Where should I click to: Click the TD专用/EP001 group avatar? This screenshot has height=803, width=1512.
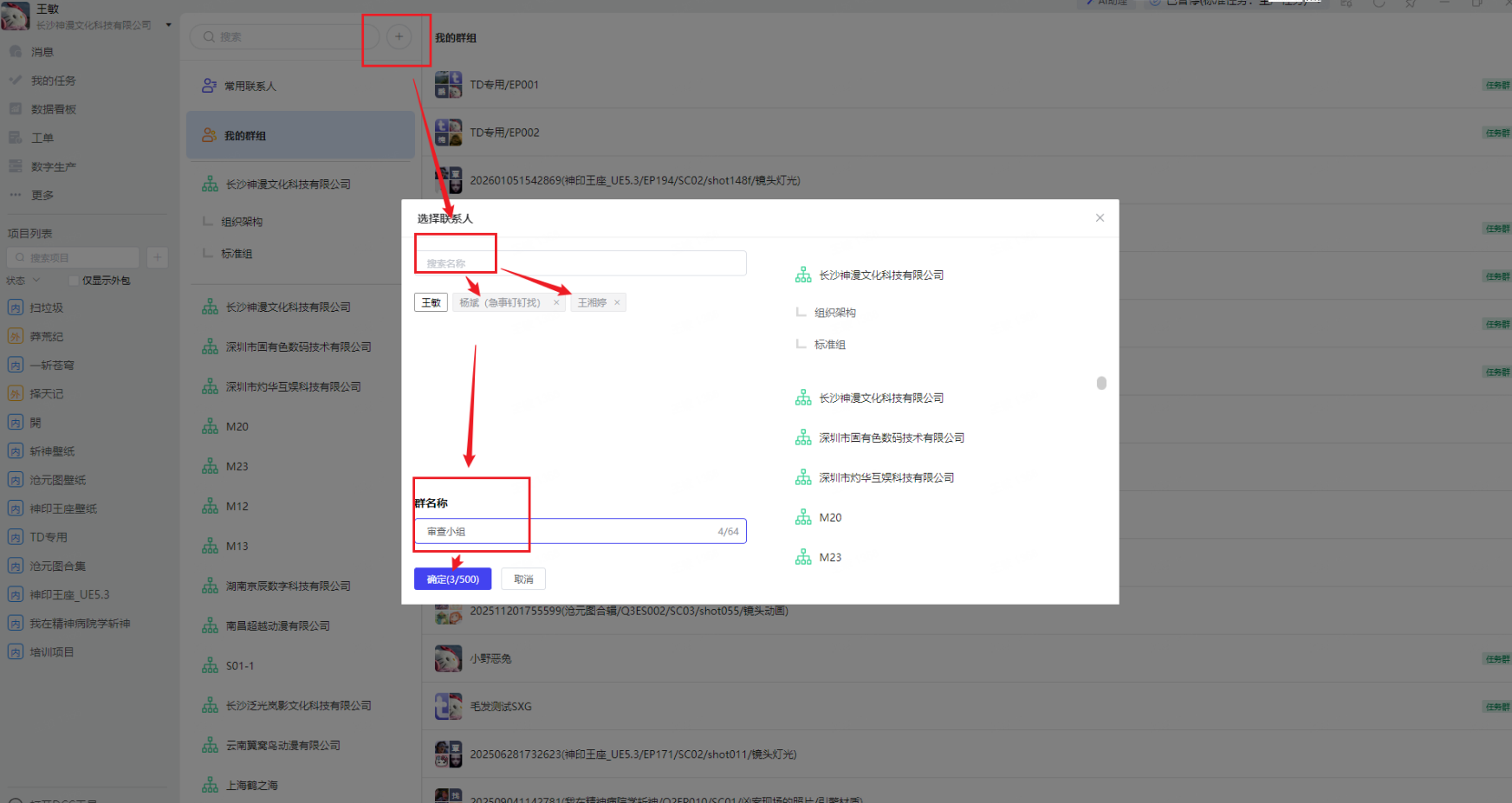click(x=448, y=85)
